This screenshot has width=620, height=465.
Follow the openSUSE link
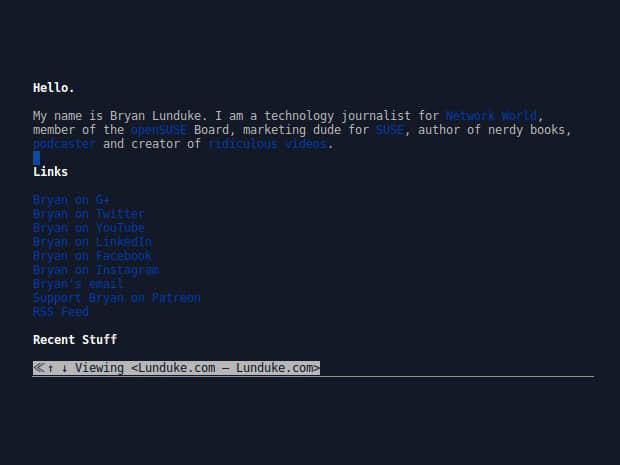click(158, 130)
